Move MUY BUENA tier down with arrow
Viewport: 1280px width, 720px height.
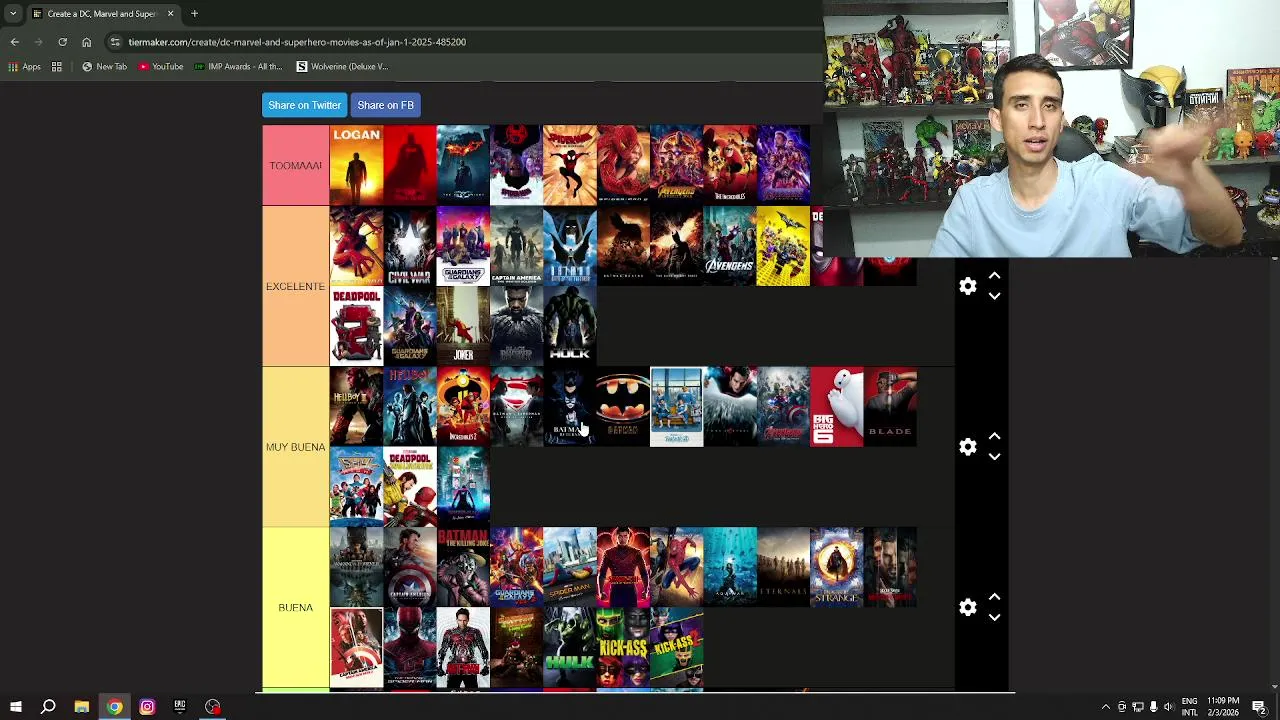994,458
